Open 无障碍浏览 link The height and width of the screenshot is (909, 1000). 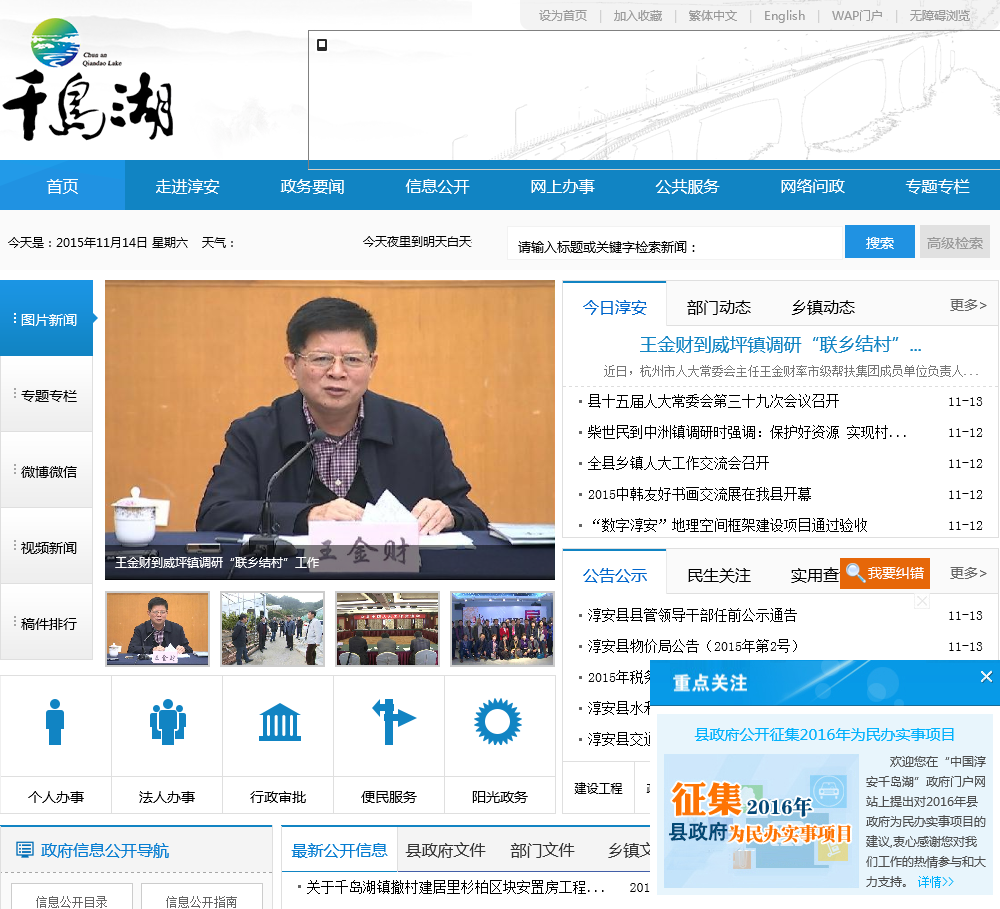[939, 15]
